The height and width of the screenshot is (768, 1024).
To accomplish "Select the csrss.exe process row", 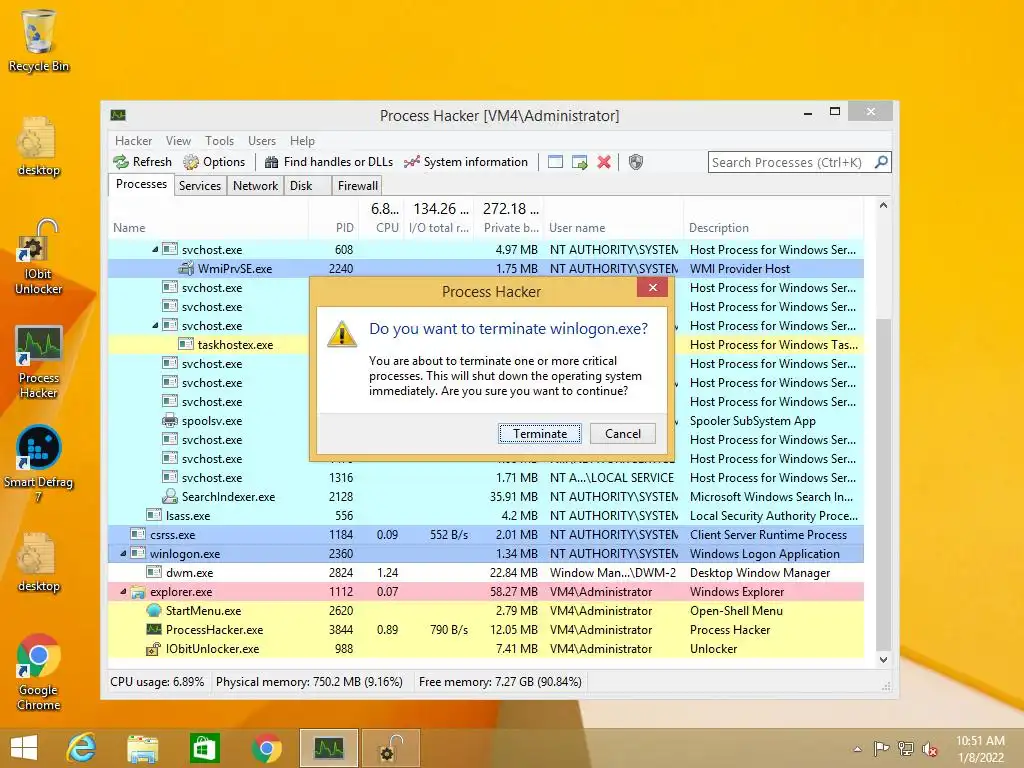I will pos(486,534).
